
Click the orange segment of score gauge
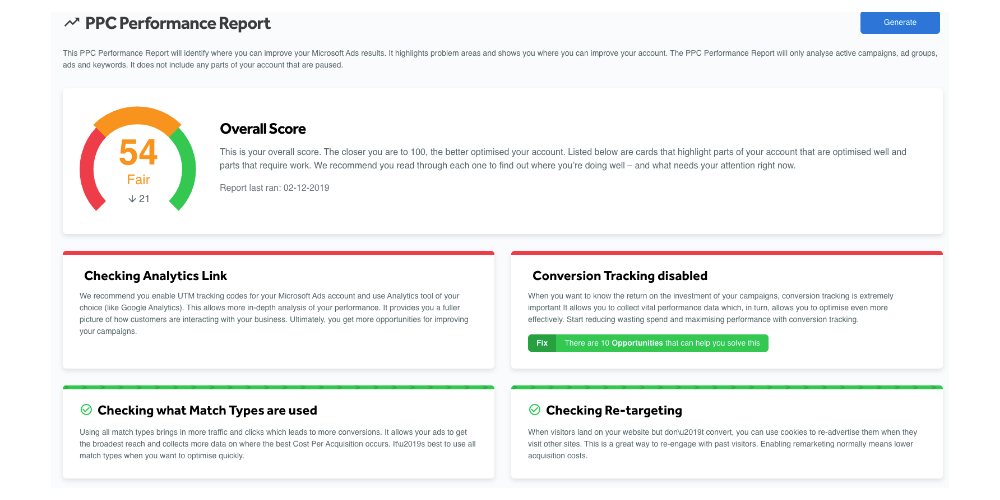coord(138,119)
